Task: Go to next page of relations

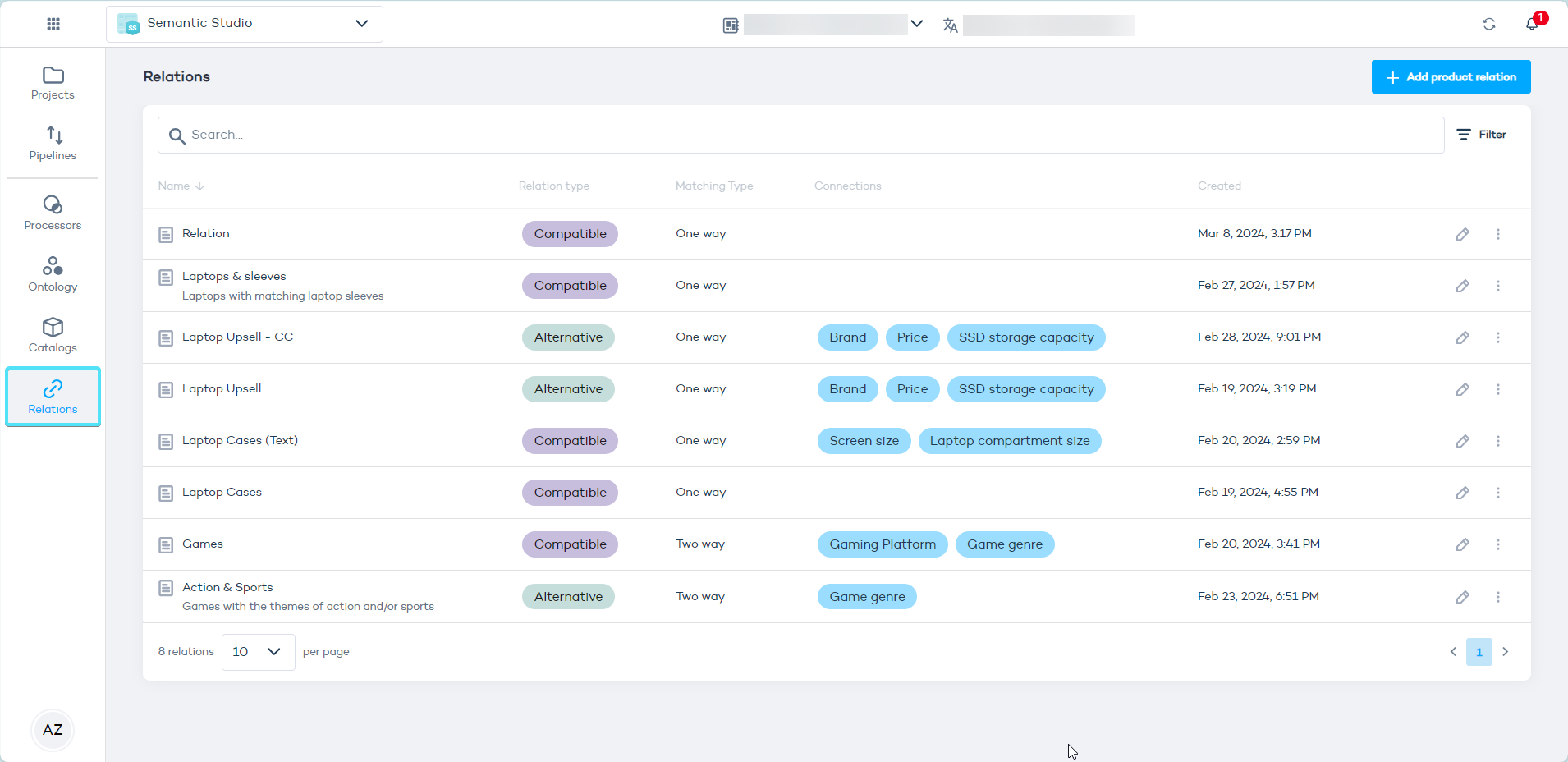Action: pyautogui.click(x=1505, y=652)
